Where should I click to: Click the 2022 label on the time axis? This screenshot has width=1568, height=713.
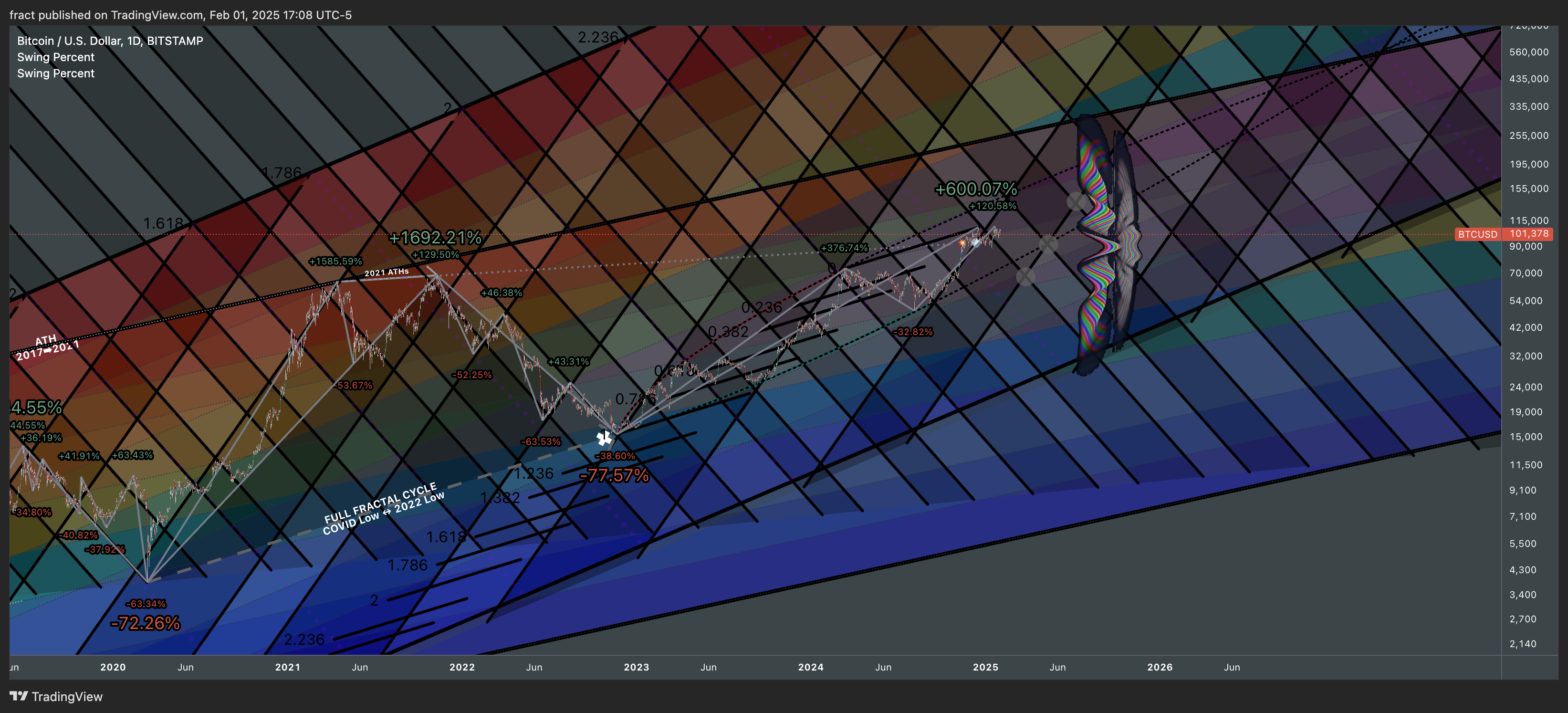[x=462, y=667]
